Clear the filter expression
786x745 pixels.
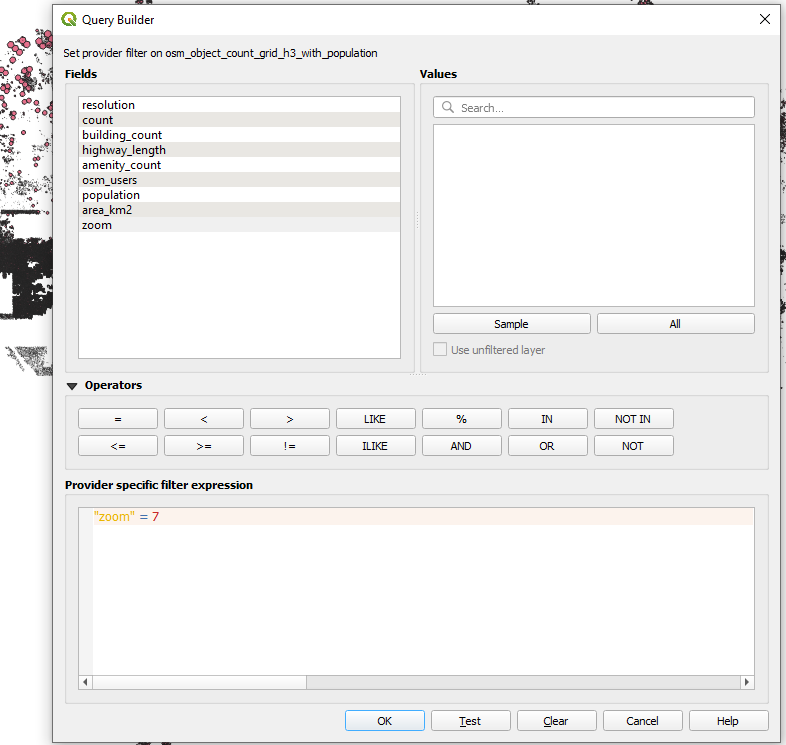(556, 720)
